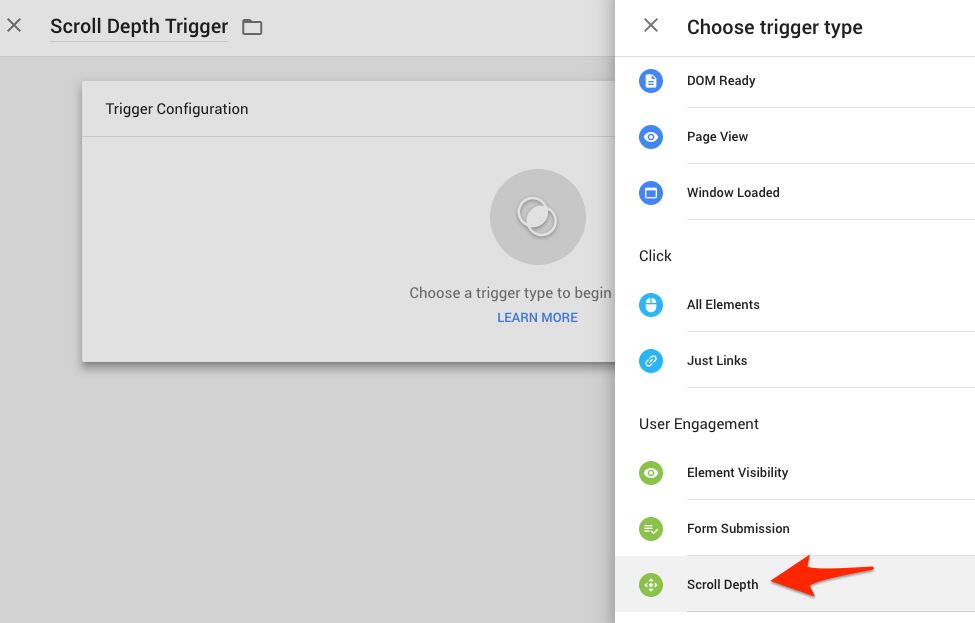Click the Just Links chain icon
The width and height of the screenshot is (975, 623).
click(650, 361)
